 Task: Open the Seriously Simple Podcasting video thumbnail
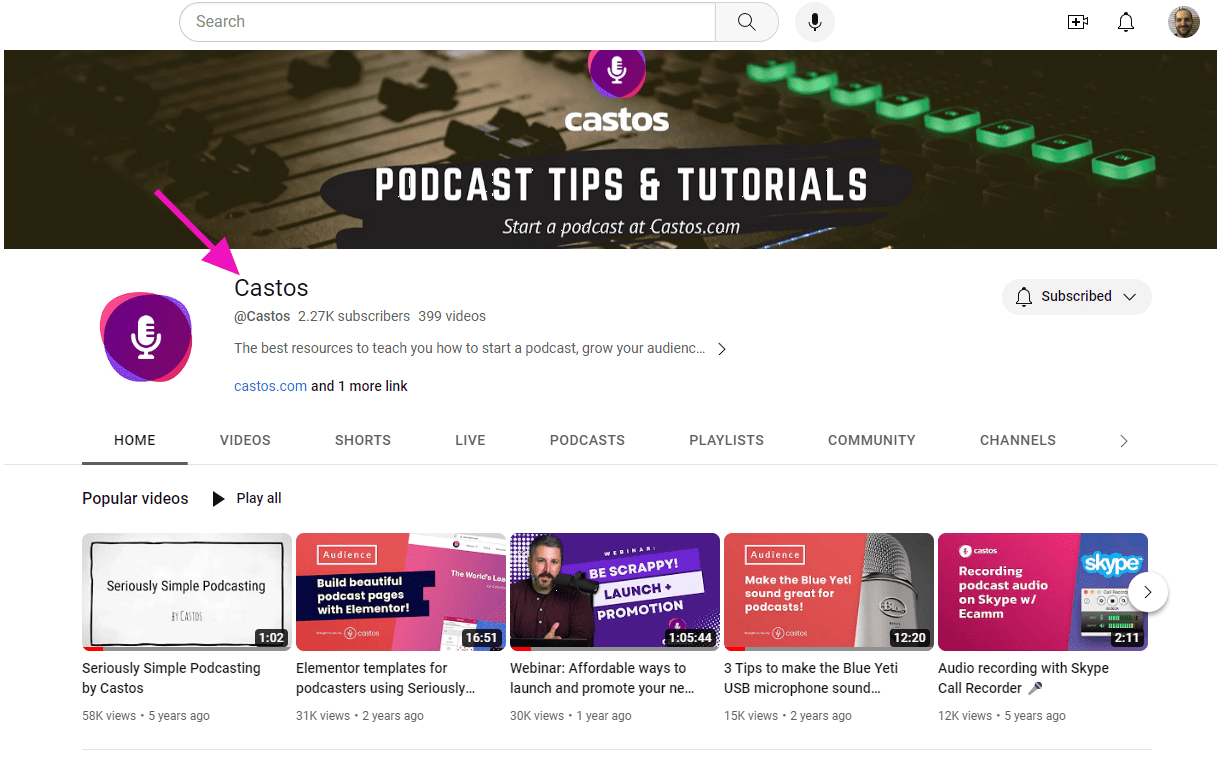[x=187, y=592]
